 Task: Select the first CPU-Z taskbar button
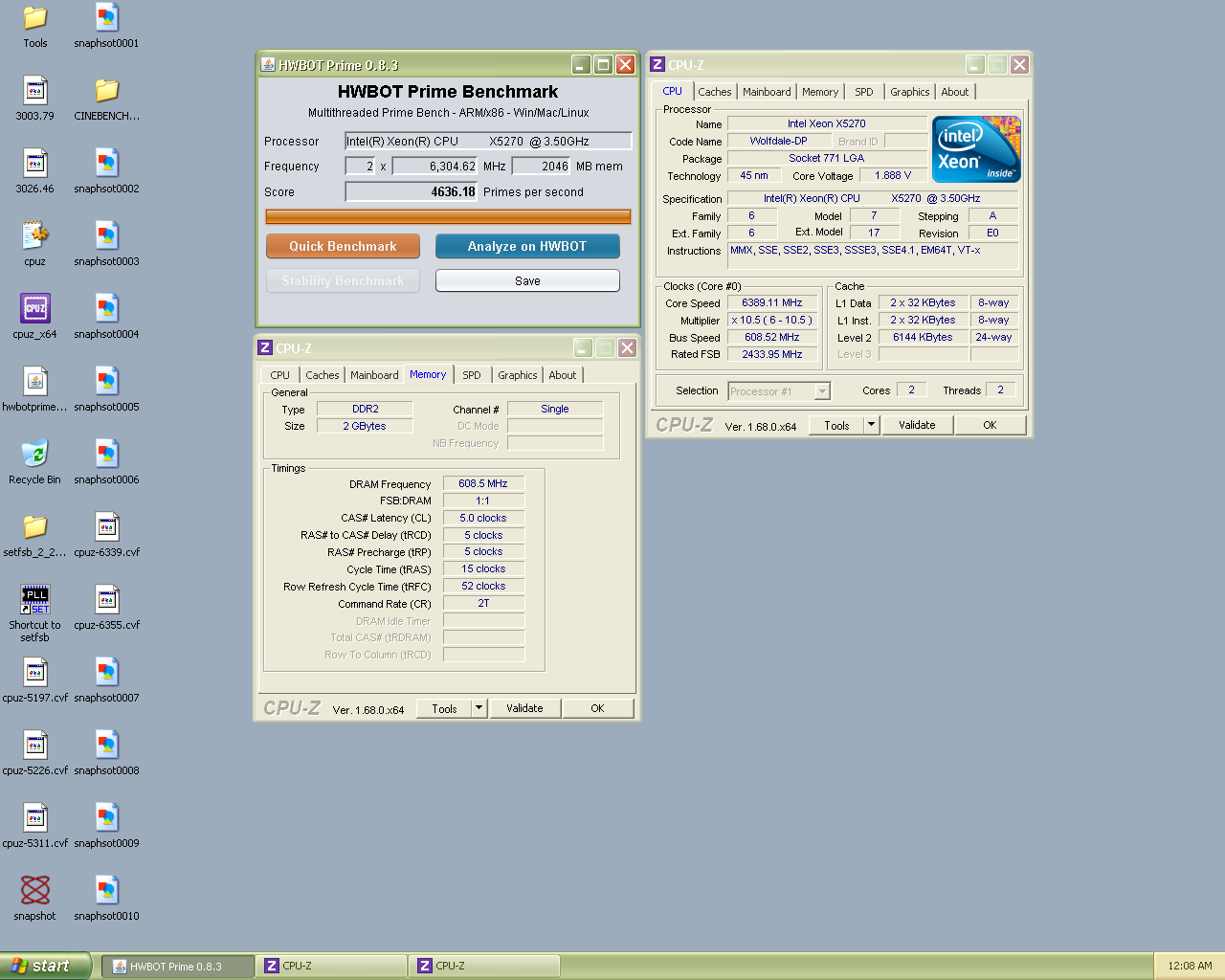tap(331, 967)
